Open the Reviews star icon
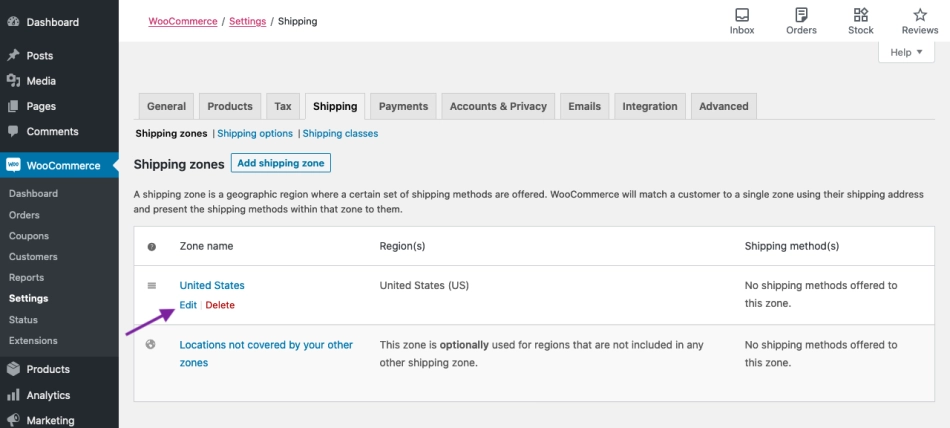 [920, 15]
